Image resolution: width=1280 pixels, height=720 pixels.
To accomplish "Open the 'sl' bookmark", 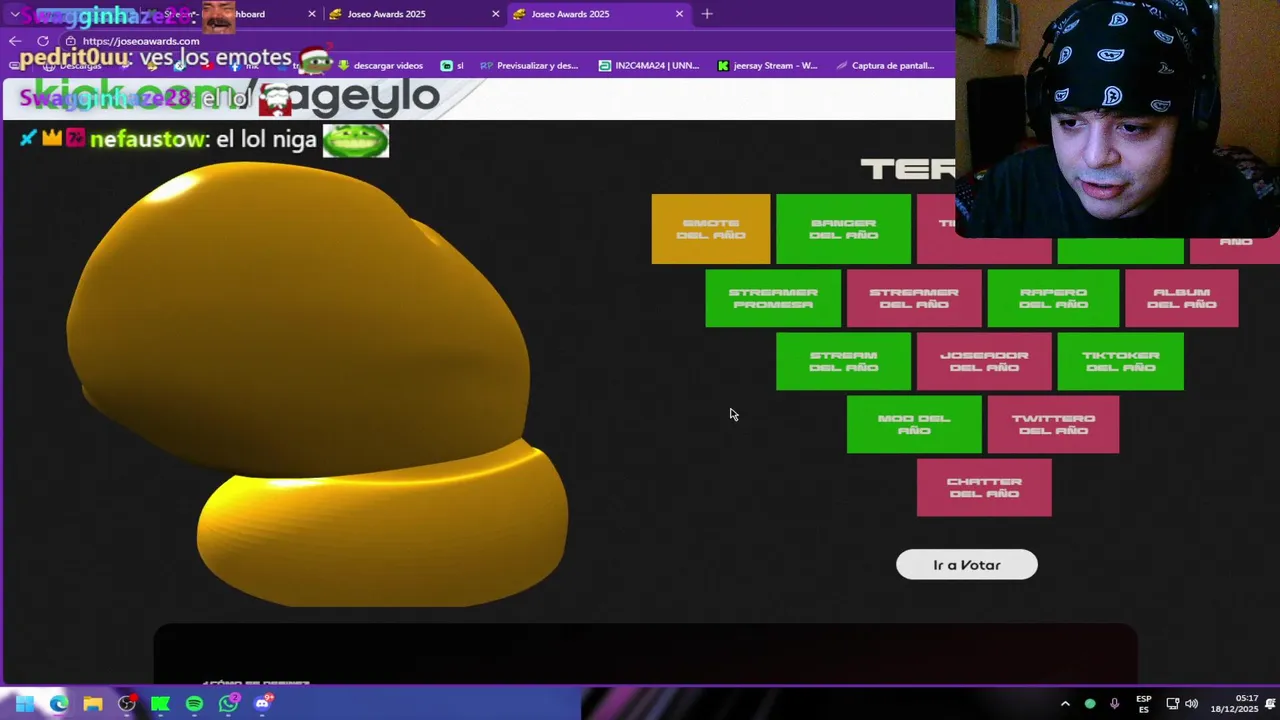I will [x=452, y=66].
